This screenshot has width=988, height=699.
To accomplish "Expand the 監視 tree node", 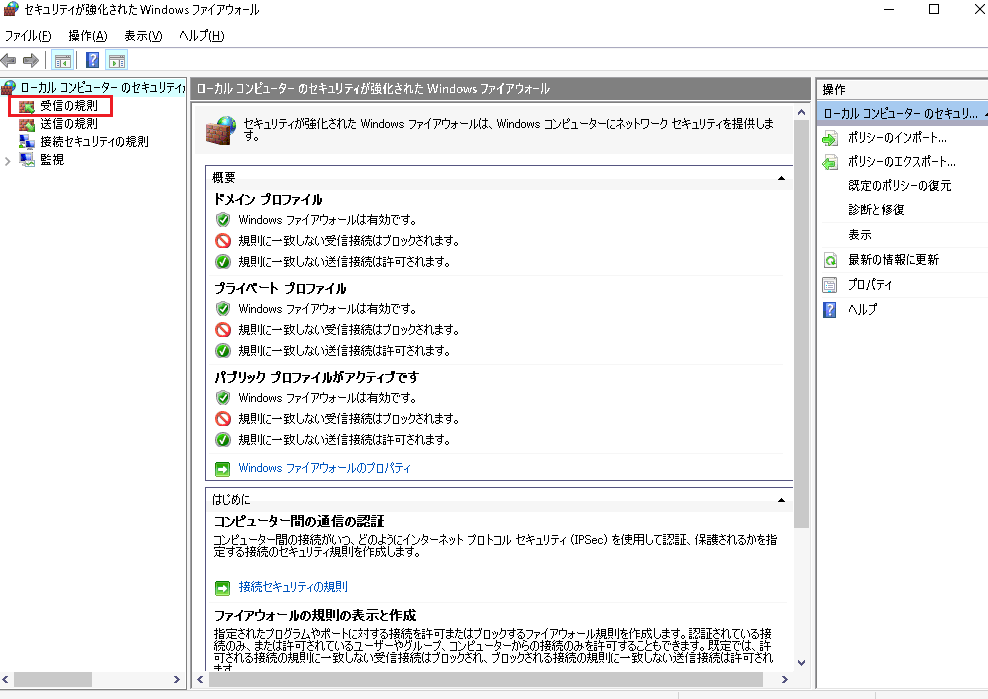I will click(x=8, y=161).
